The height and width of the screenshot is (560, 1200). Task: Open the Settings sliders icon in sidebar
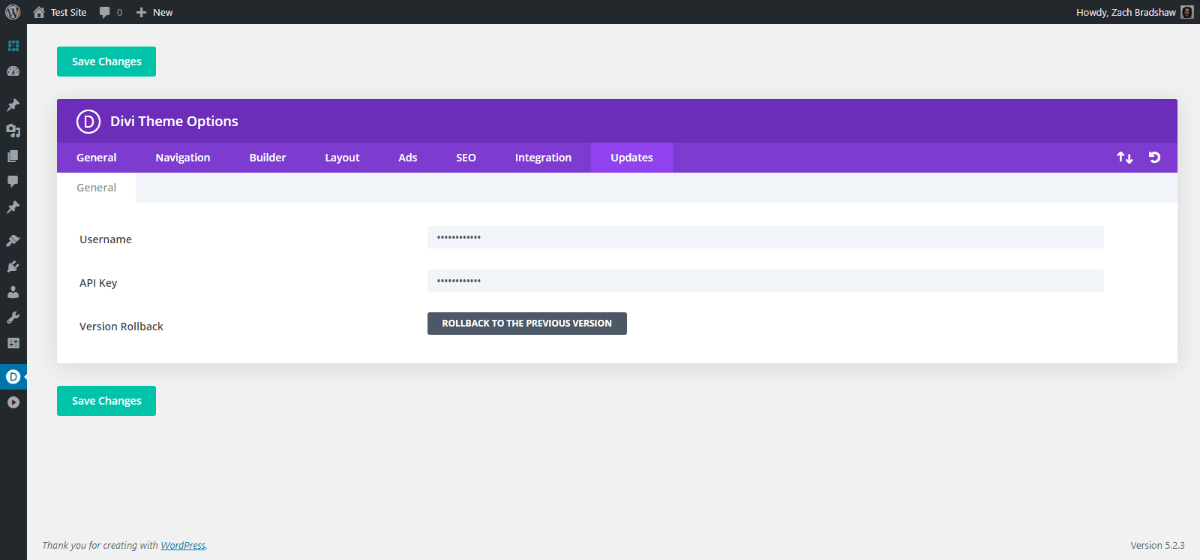(13, 343)
